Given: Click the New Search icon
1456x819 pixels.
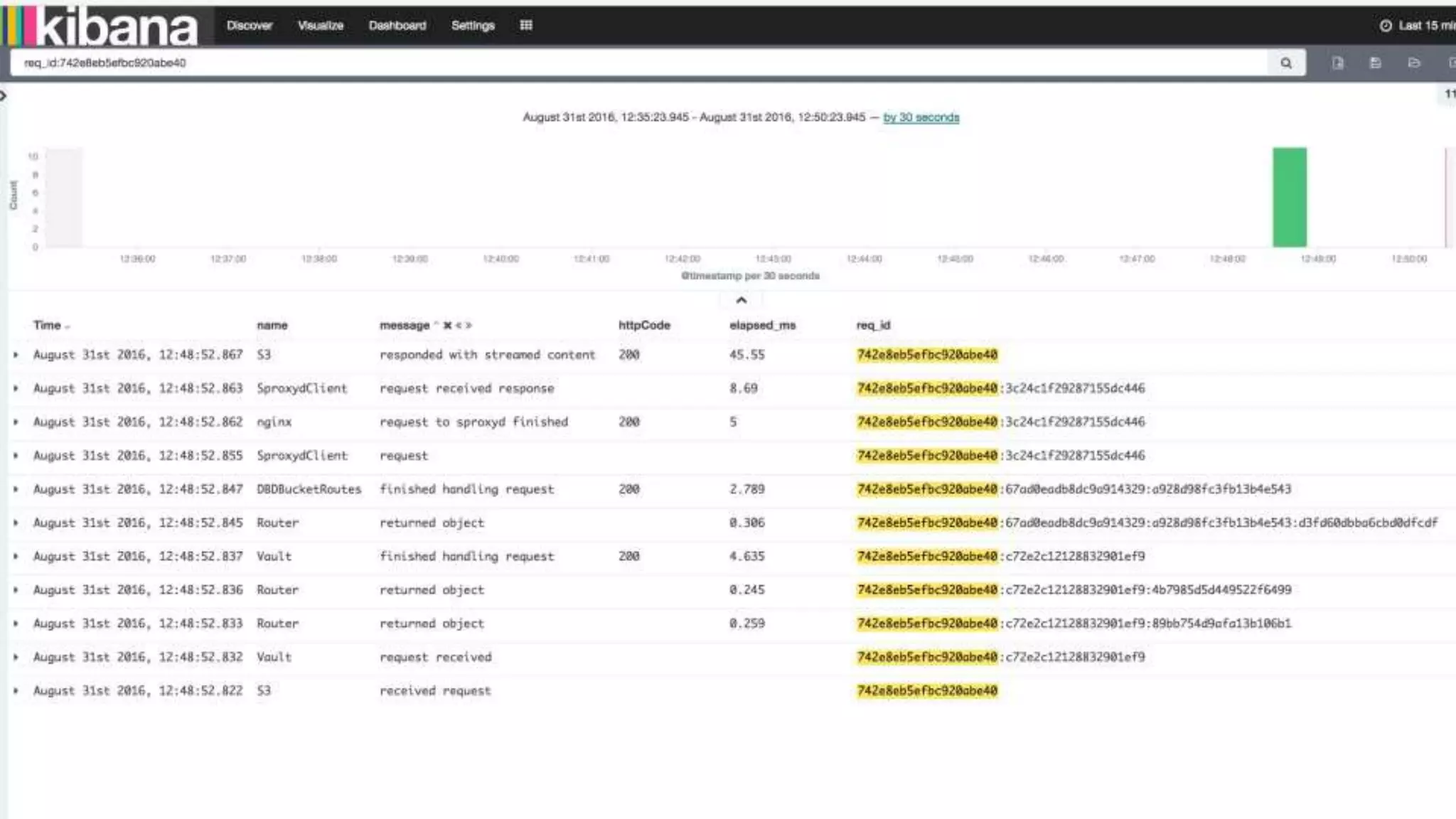Looking at the screenshot, I should click(x=1338, y=63).
